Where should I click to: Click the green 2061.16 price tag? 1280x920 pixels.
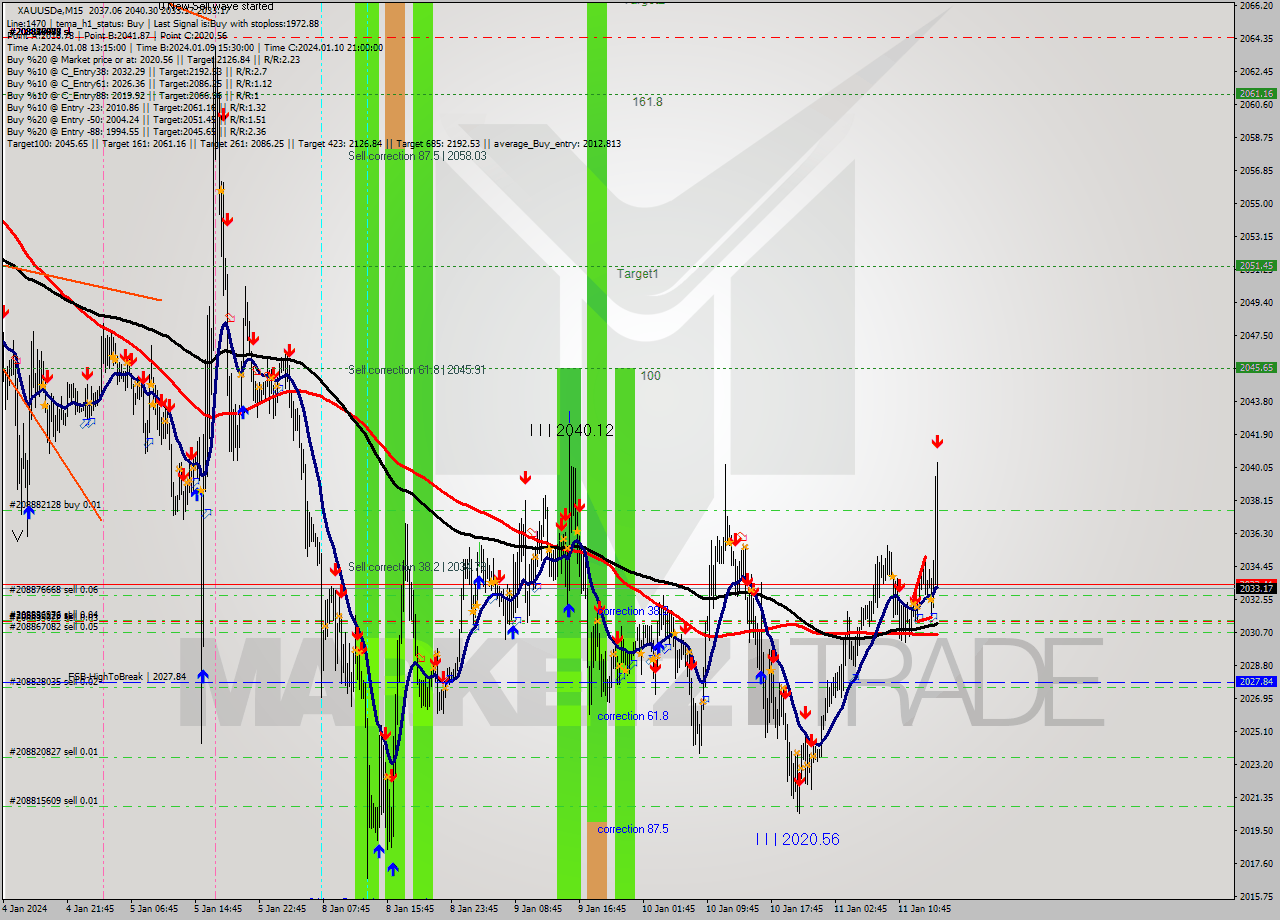click(x=1257, y=93)
